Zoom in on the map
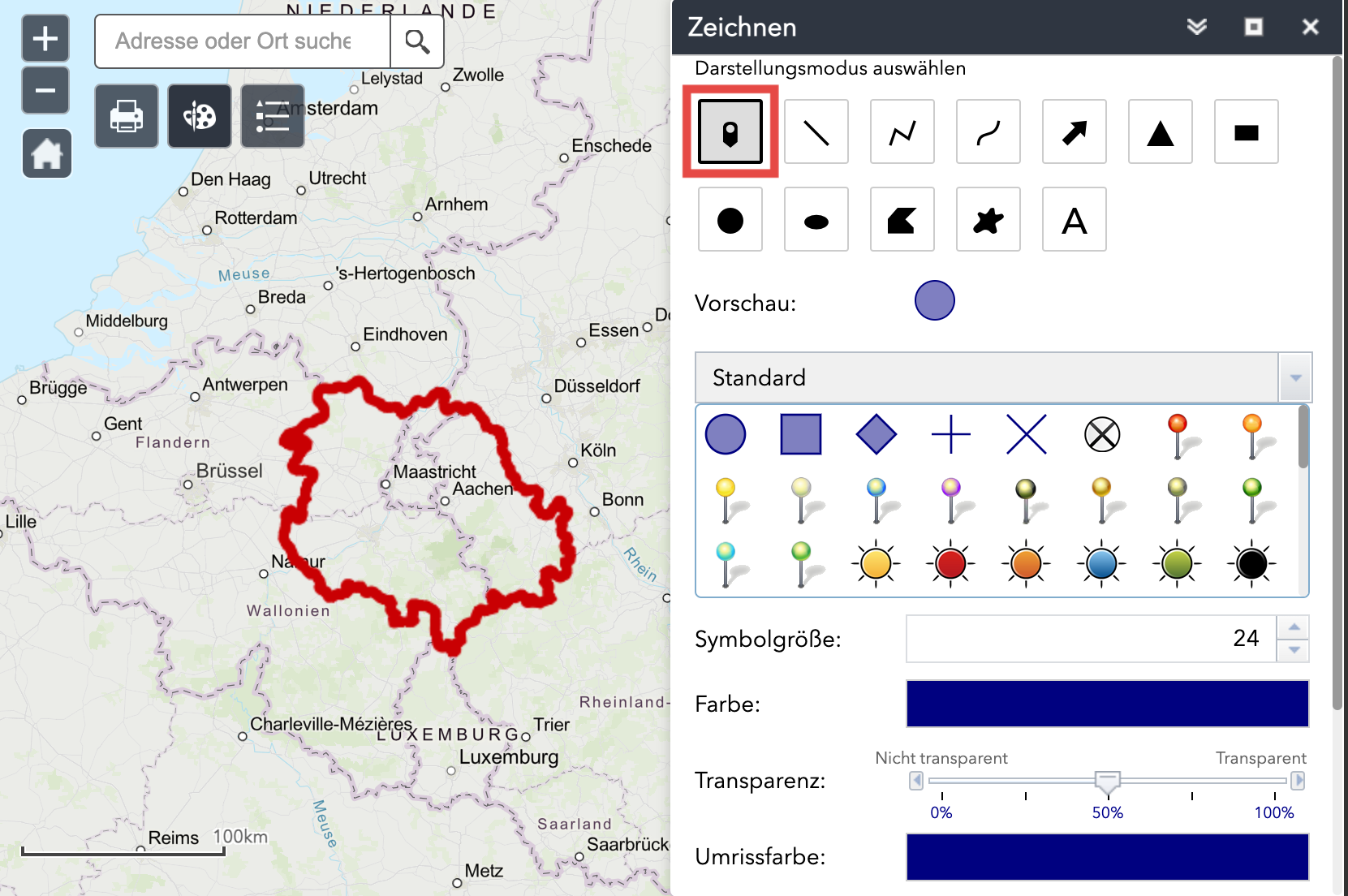 coord(45,38)
